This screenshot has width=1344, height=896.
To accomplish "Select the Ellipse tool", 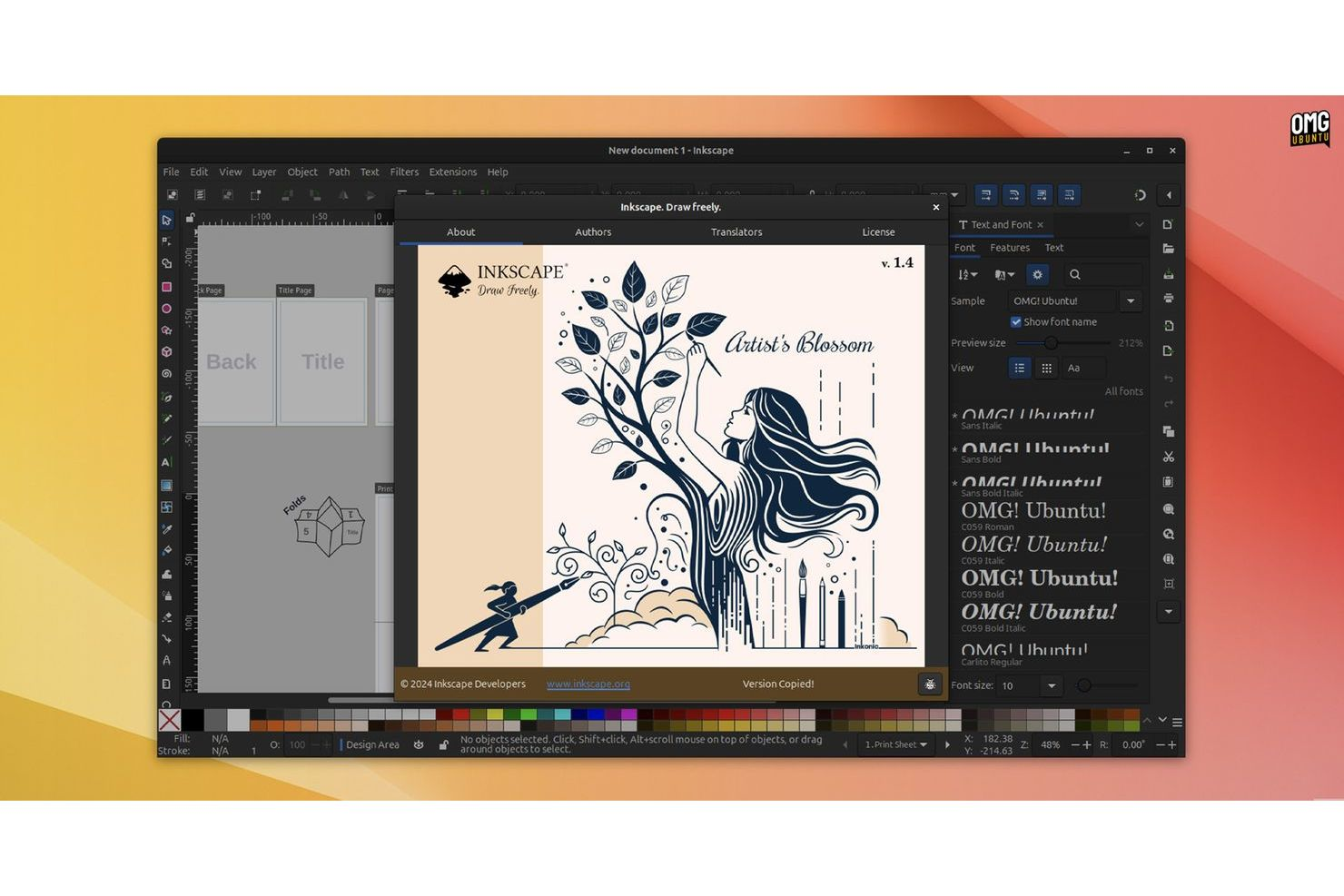I will point(166,309).
